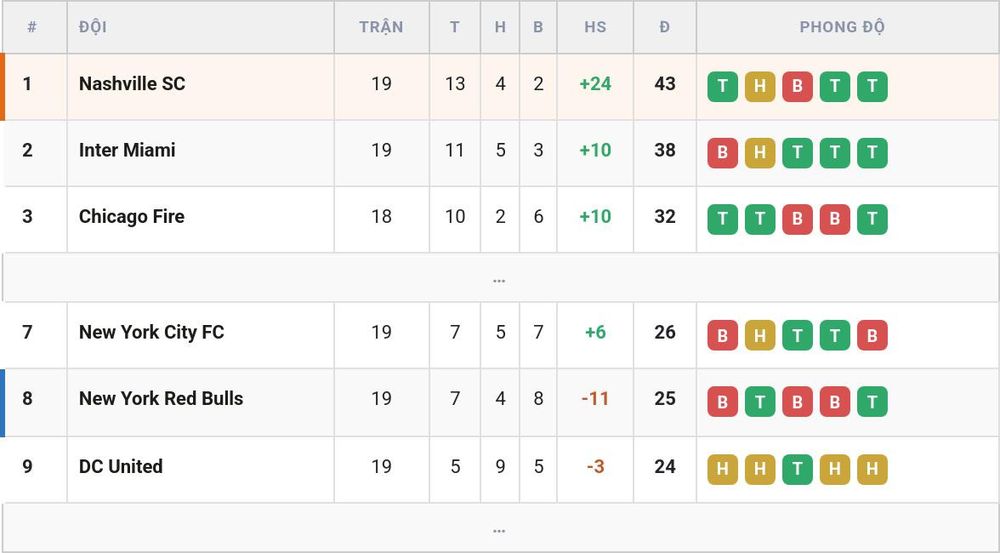
Task: Expand hidden rows below Chicago Fire
Action: pyautogui.click(x=499, y=278)
